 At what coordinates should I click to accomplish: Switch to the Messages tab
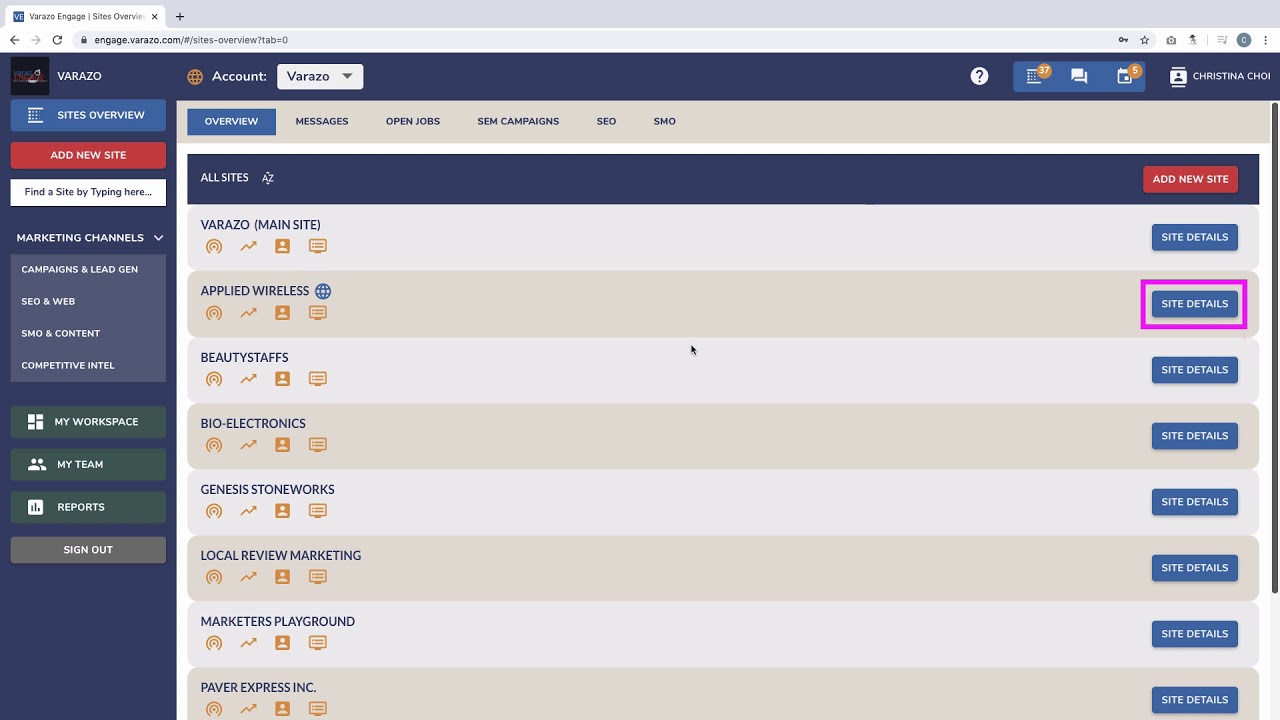click(322, 121)
